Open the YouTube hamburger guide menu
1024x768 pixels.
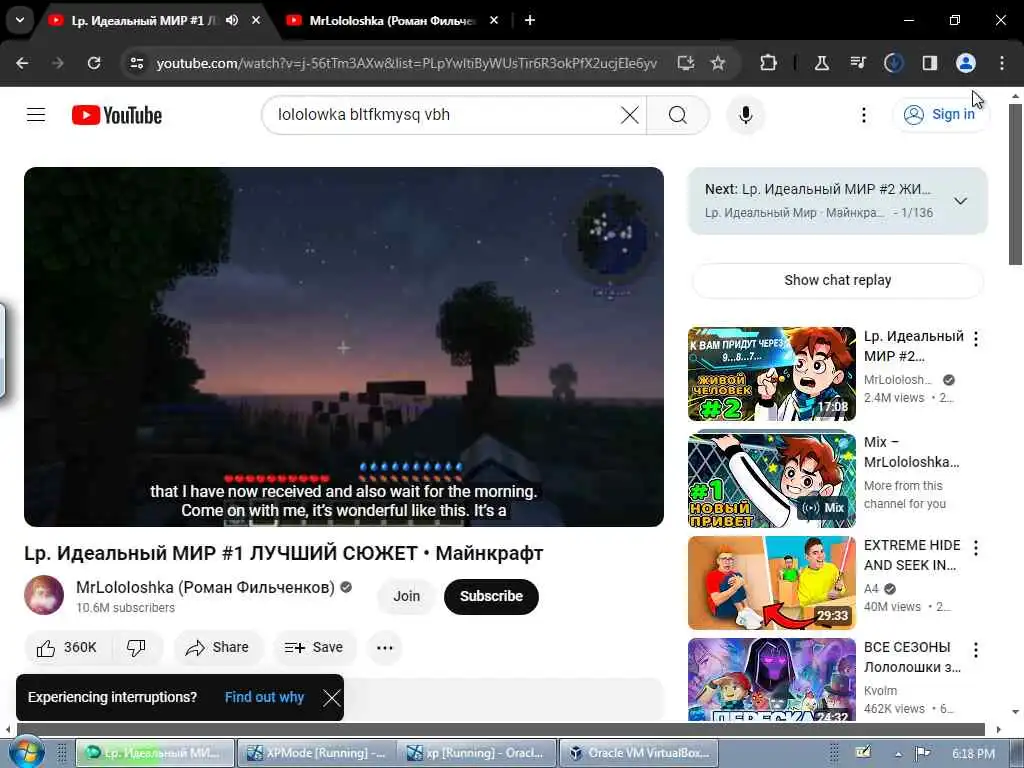36,115
